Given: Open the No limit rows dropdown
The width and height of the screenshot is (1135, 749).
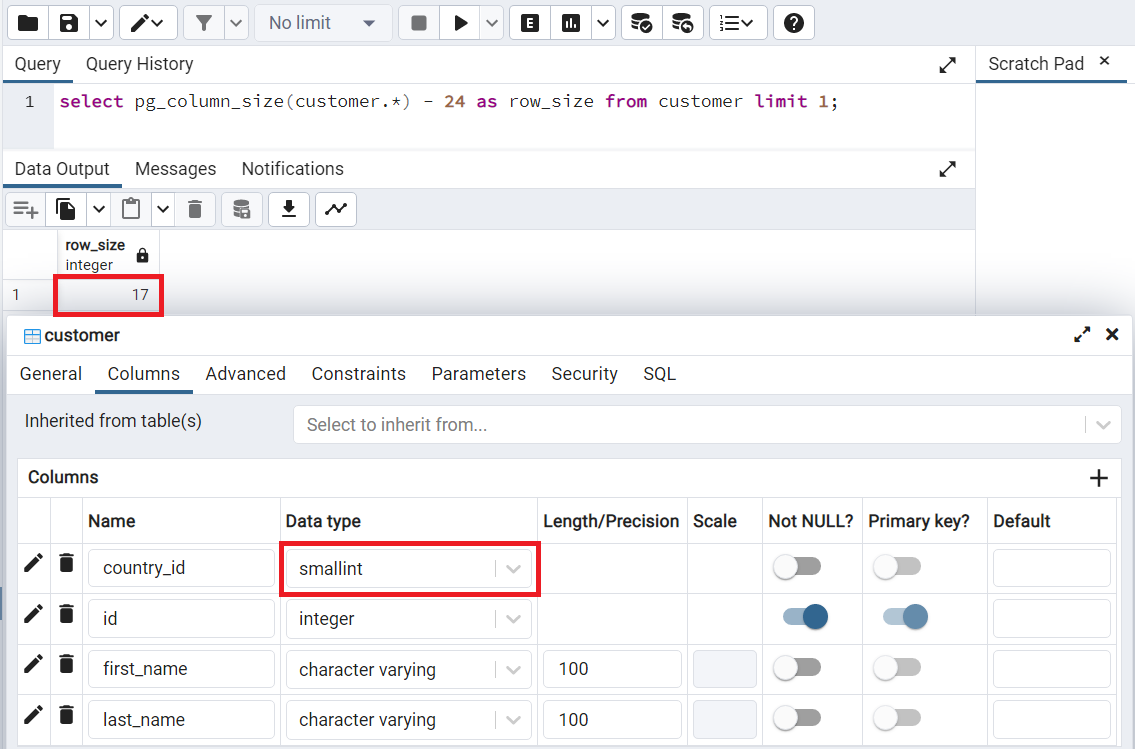Looking at the screenshot, I should (x=323, y=23).
